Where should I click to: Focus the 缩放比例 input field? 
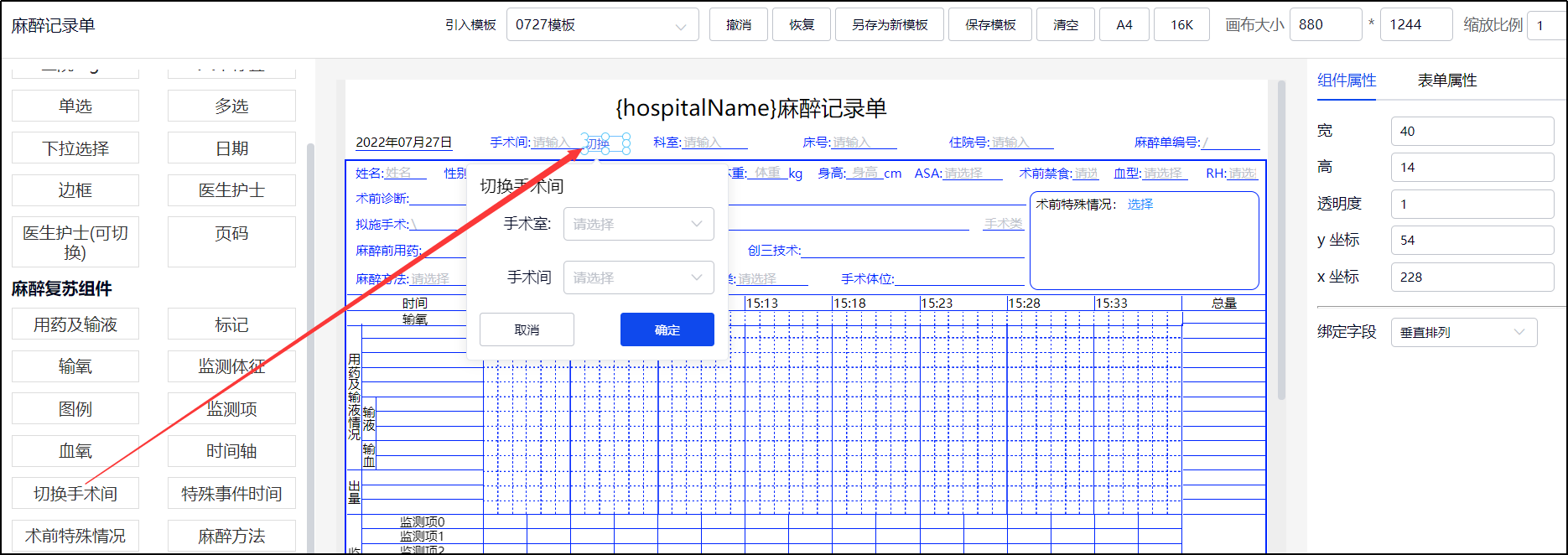point(1547,25)
